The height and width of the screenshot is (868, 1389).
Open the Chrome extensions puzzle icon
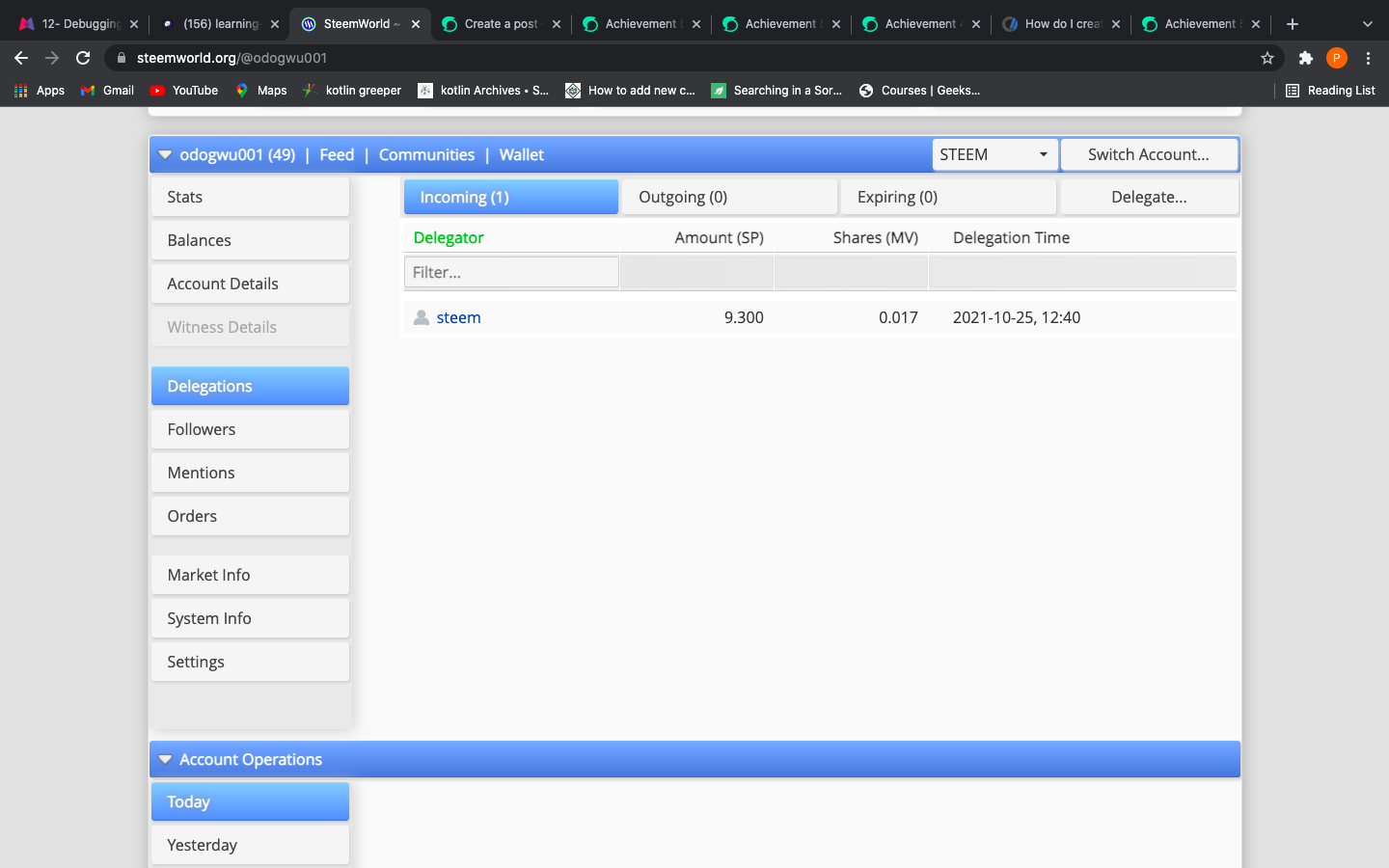[x=1306, y=58]
